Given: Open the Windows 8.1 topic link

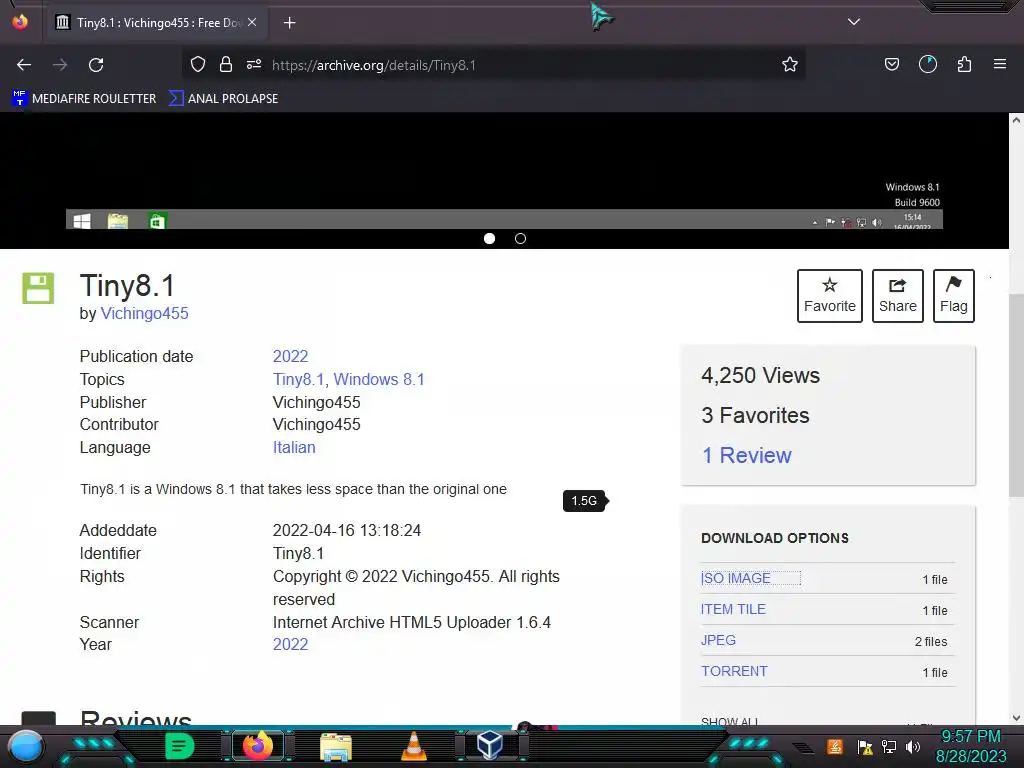Looking at the screenshot, I should [379, 379].
